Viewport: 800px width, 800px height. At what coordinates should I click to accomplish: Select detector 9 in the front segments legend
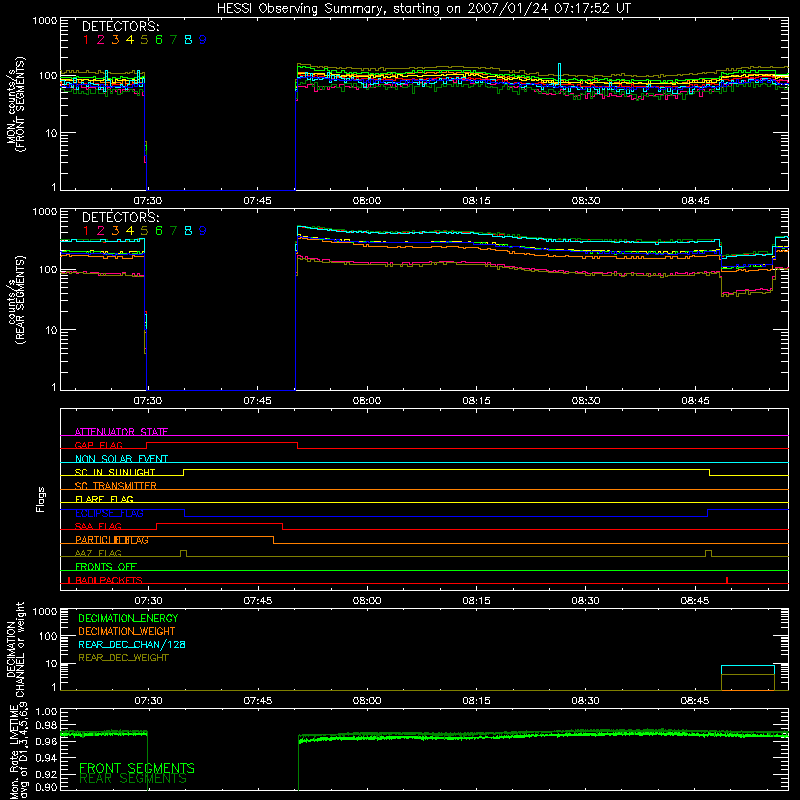[203, 40]
